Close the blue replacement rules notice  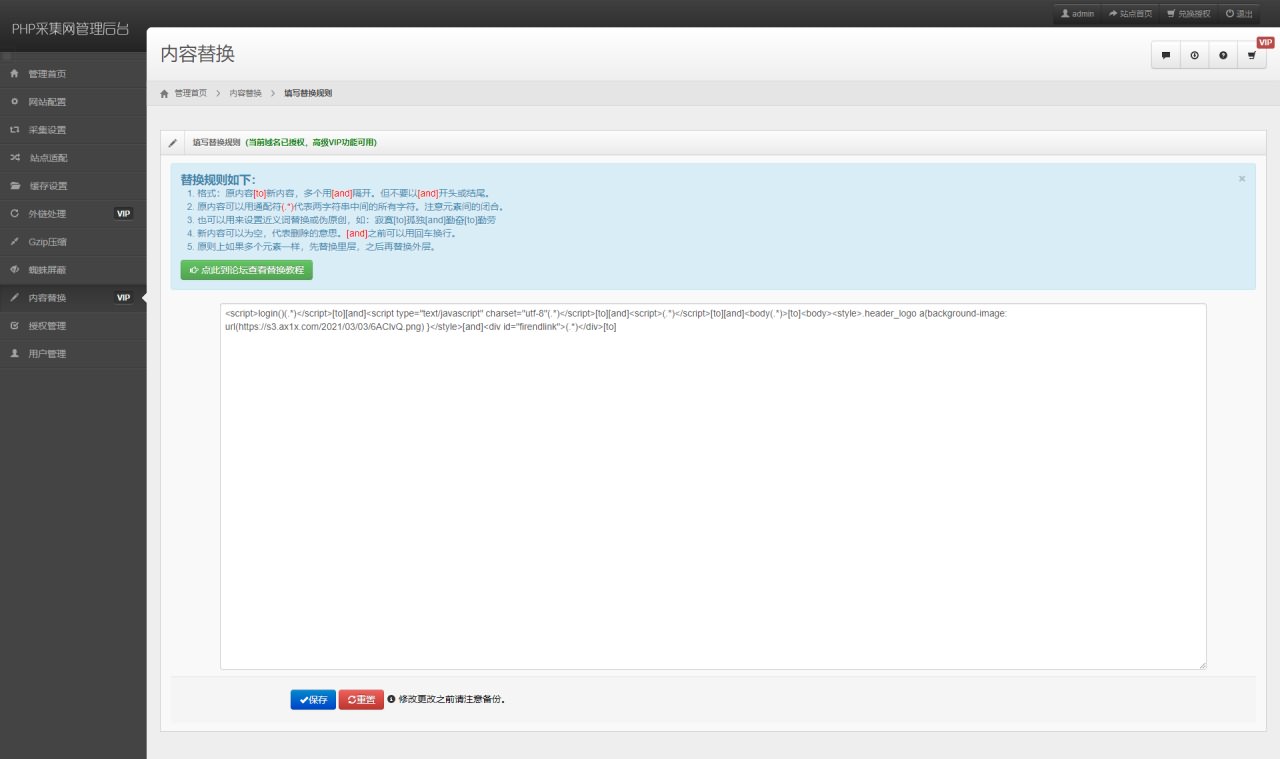[x=1242, y=179]
